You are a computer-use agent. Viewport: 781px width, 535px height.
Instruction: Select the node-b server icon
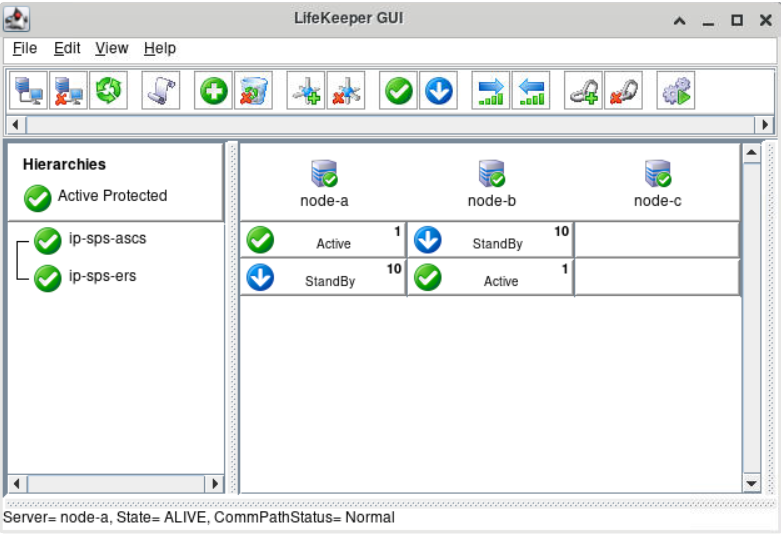pos(492,173)
